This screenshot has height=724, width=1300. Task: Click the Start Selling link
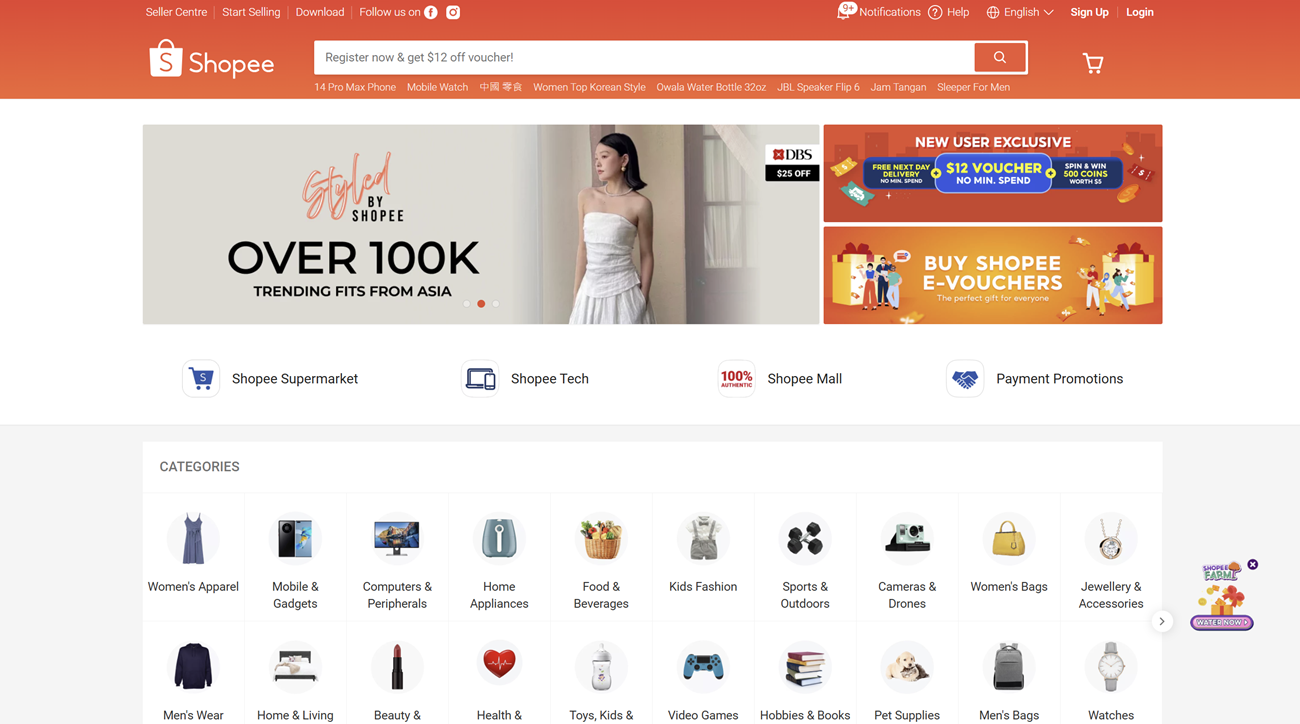[251, 12]
